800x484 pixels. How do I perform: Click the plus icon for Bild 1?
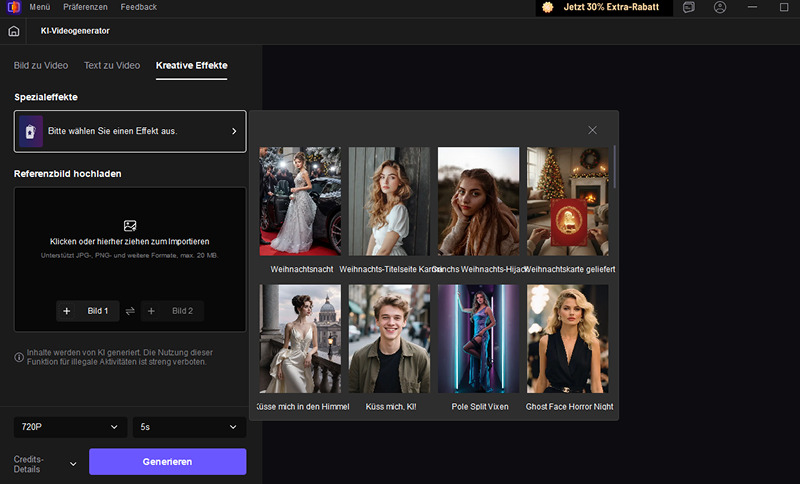click(67, 311)
